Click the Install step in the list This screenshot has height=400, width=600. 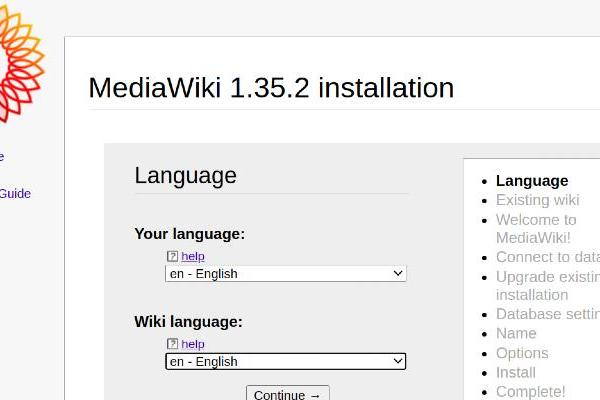pyautogui.click(x=516, y=372)
